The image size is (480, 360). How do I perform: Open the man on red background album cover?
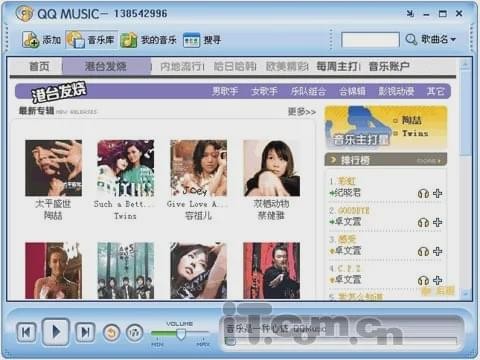[271, 270]
